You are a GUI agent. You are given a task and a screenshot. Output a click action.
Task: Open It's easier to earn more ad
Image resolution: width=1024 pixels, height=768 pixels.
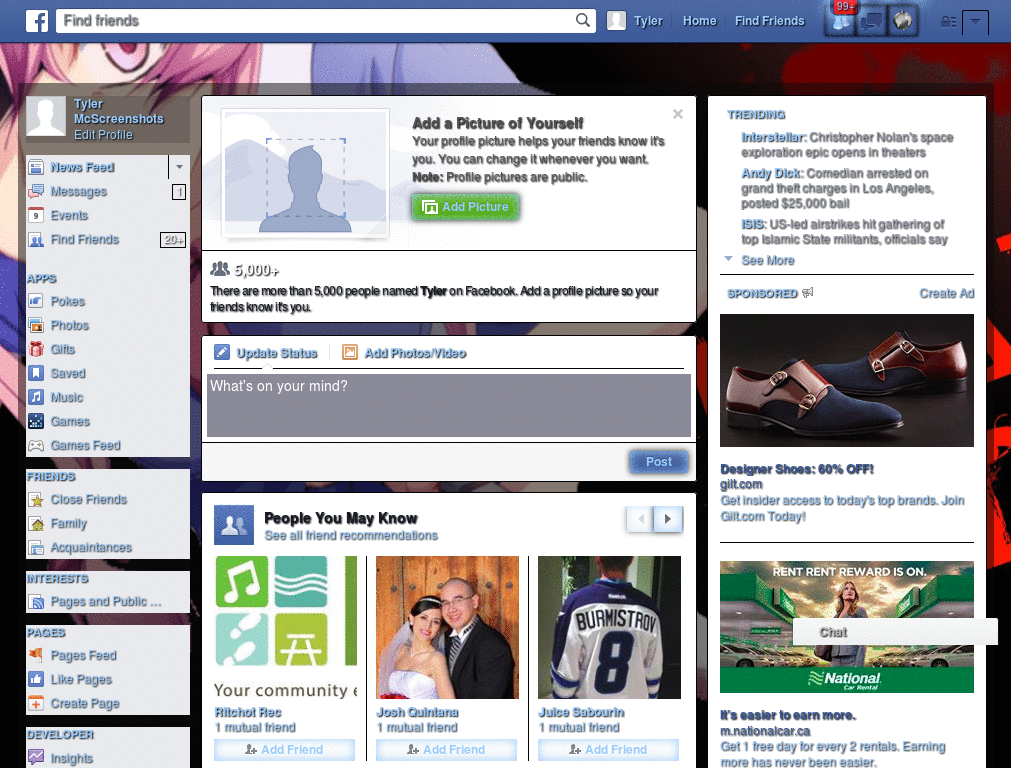click(788, 715)
